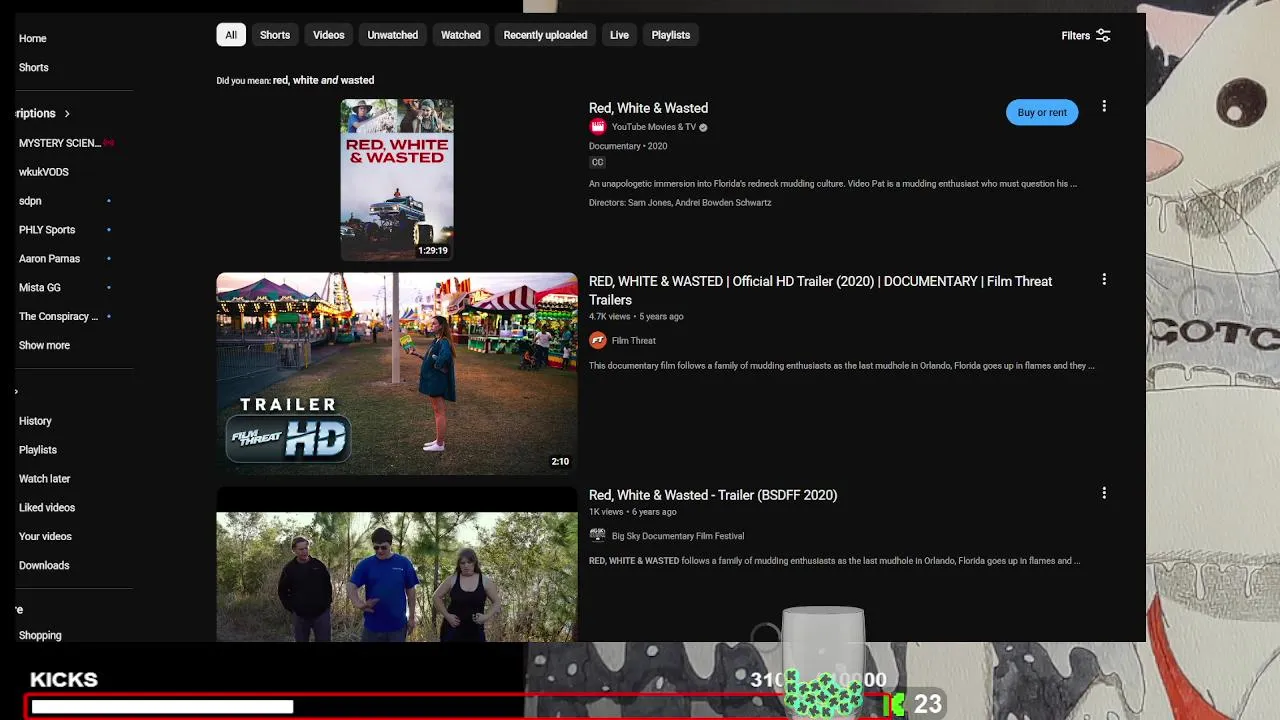
Task: Open the Film Threat channel name
Action: 634,341
